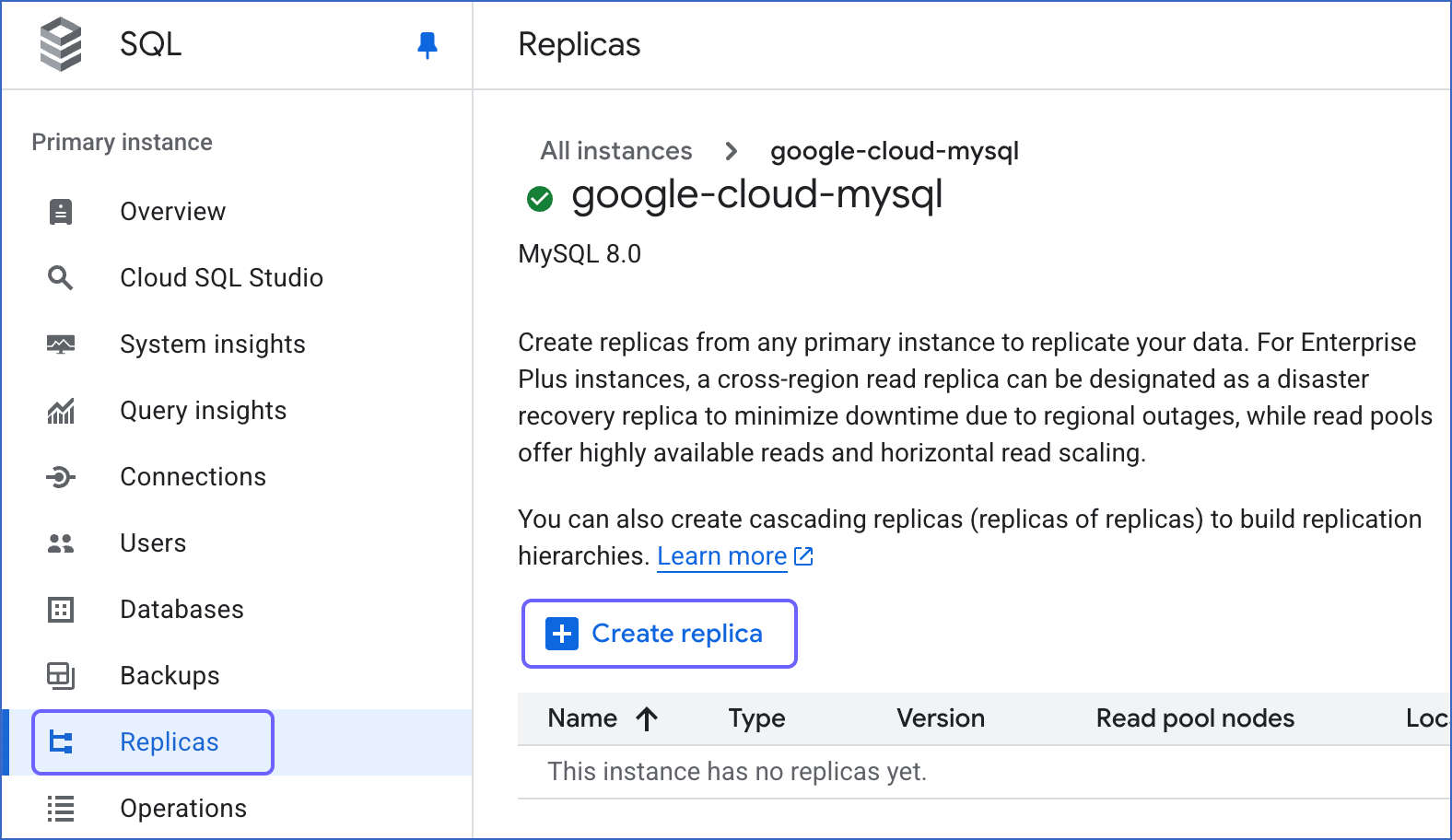Screen dimensions: 1452x840
Task: Select Backups in navigation
Action: click(x=238, y=676)
